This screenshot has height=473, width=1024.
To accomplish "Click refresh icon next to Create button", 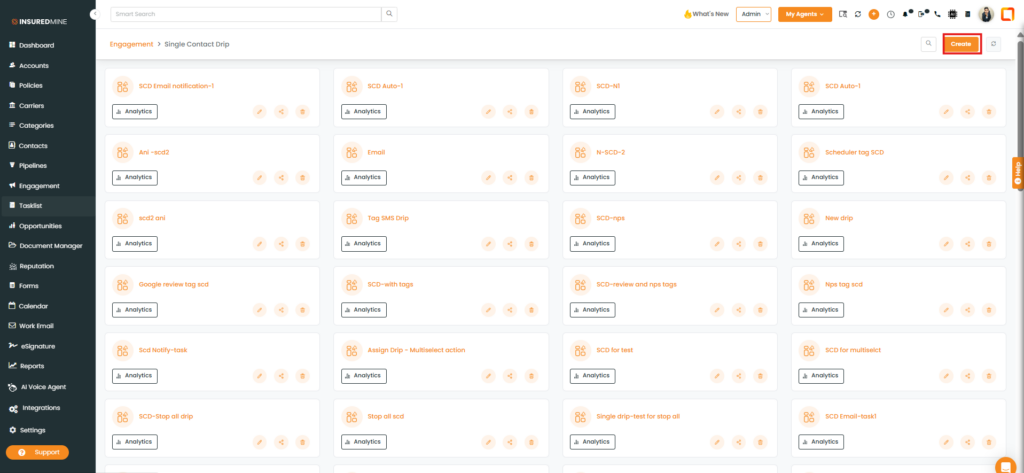I will [x=993, y=44].
